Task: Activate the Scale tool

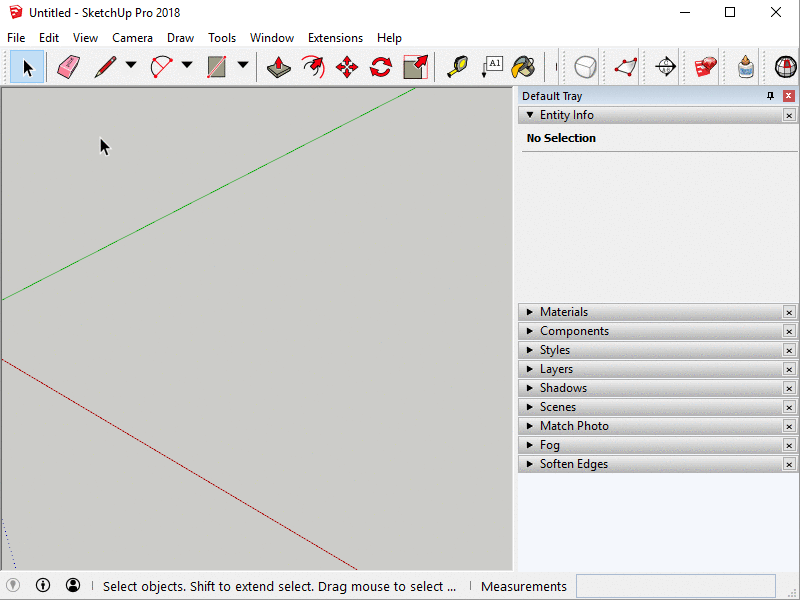Action: (415, 67)
